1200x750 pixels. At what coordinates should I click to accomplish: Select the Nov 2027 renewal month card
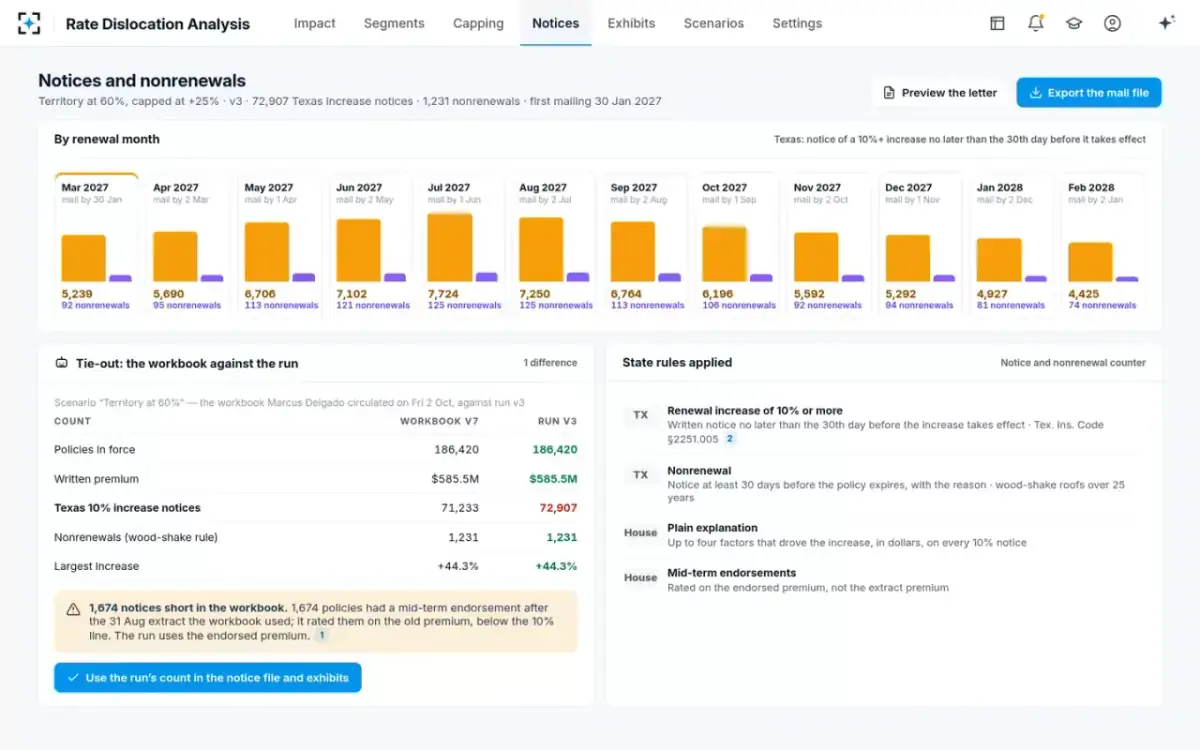(x=829, y=245)
